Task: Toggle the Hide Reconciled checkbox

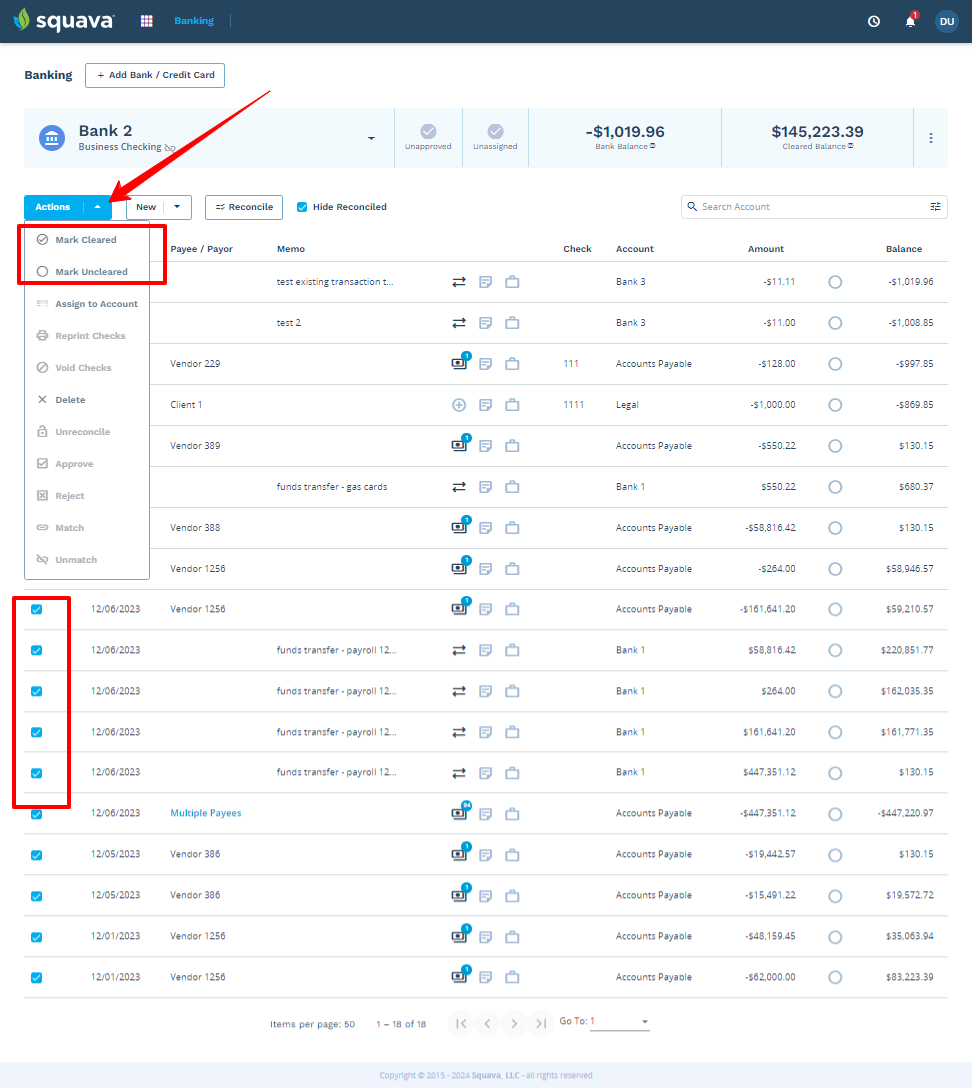Action: [302, 207]
